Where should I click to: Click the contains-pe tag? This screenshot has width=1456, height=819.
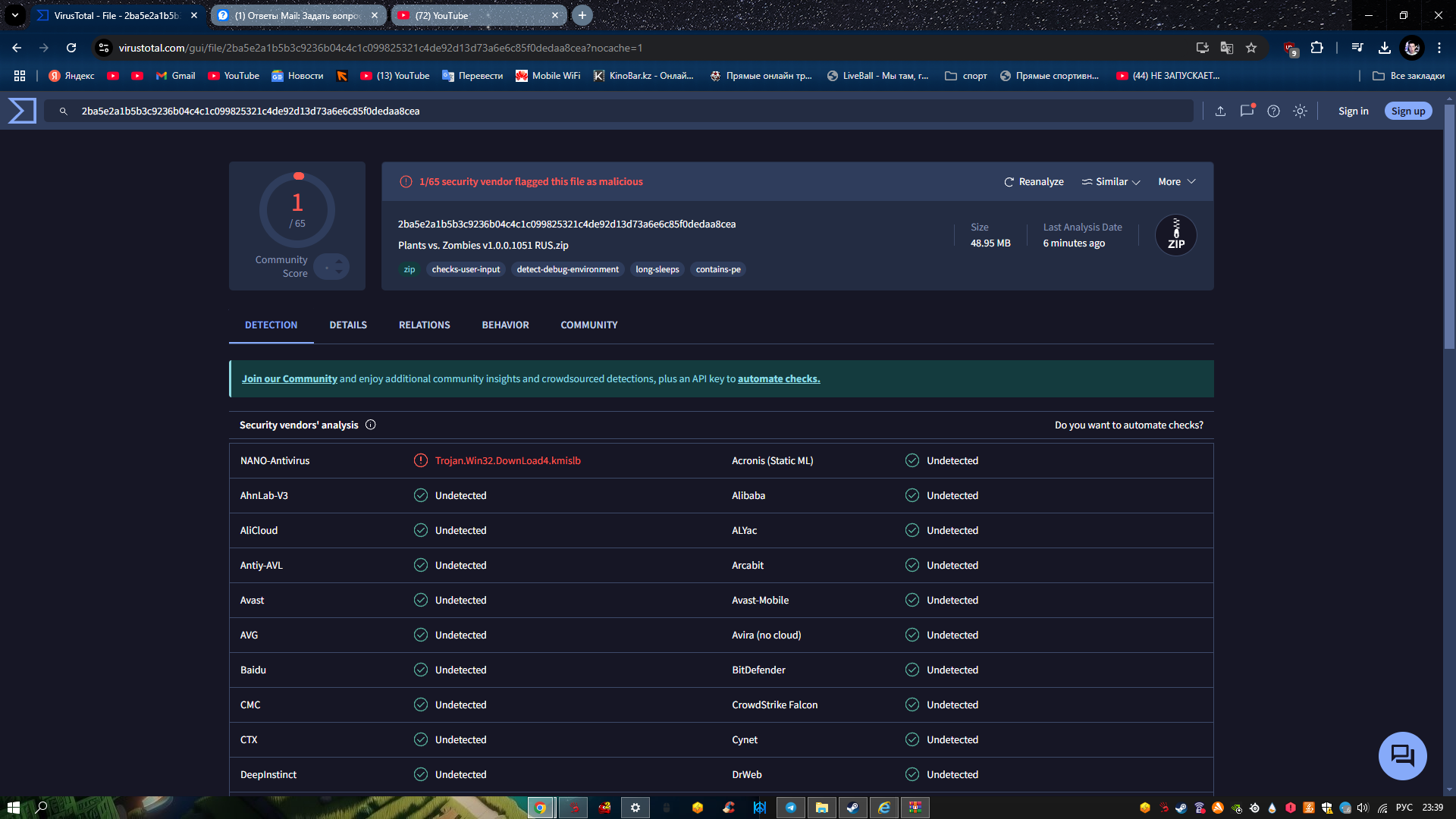718,269
